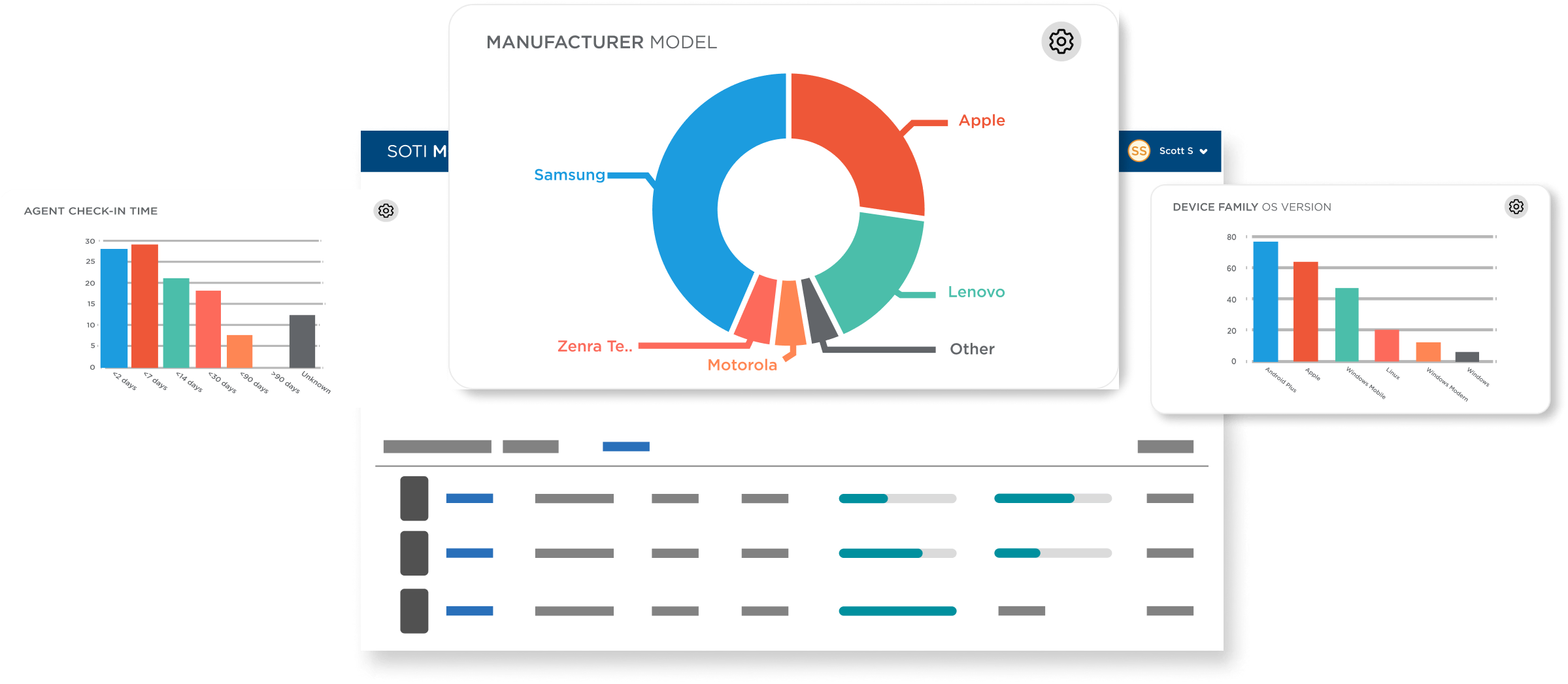Select the Apple bar in OS version chart

point(1305,312)
